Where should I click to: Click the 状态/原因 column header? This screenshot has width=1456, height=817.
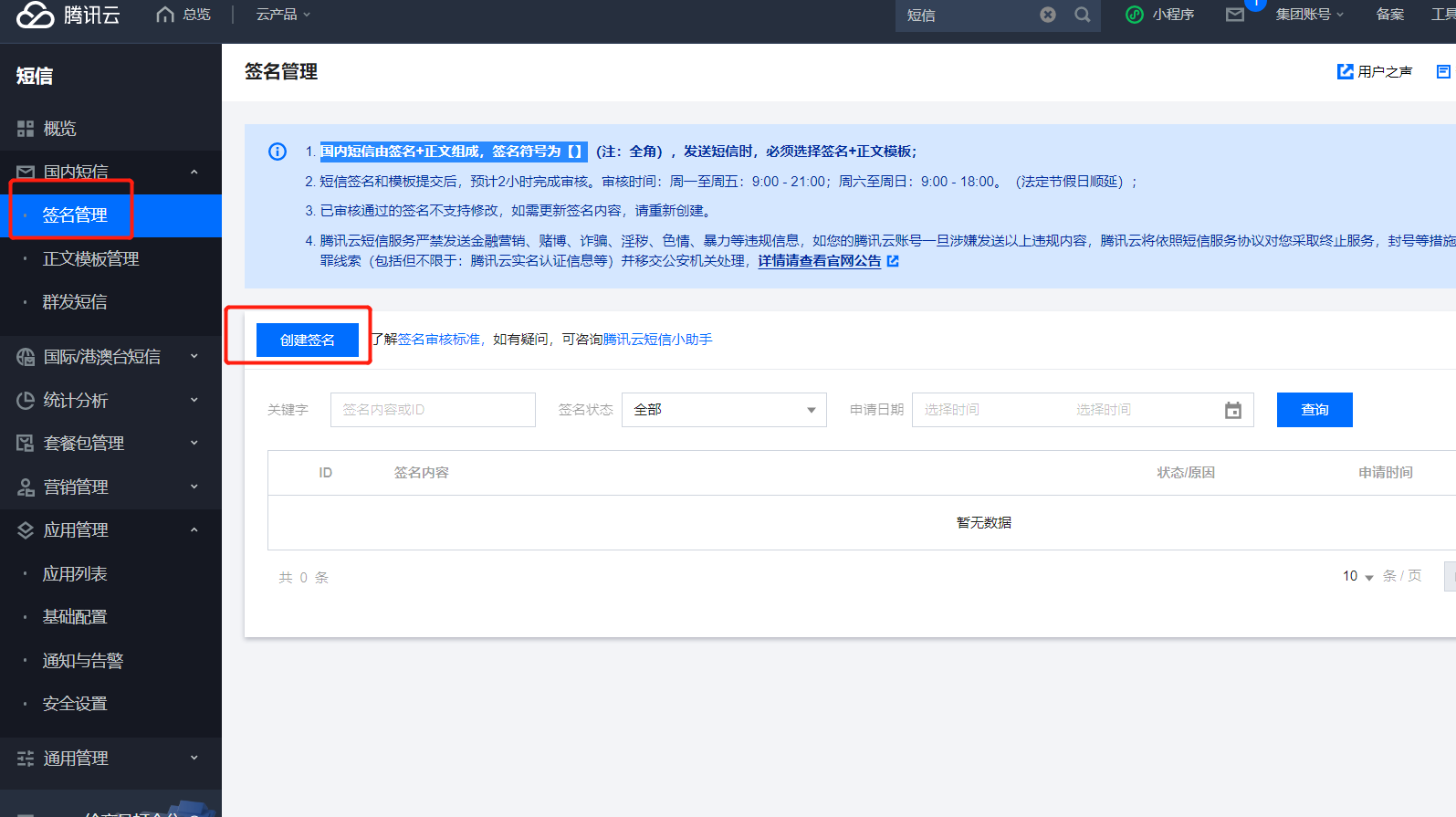coord(1186,473)
